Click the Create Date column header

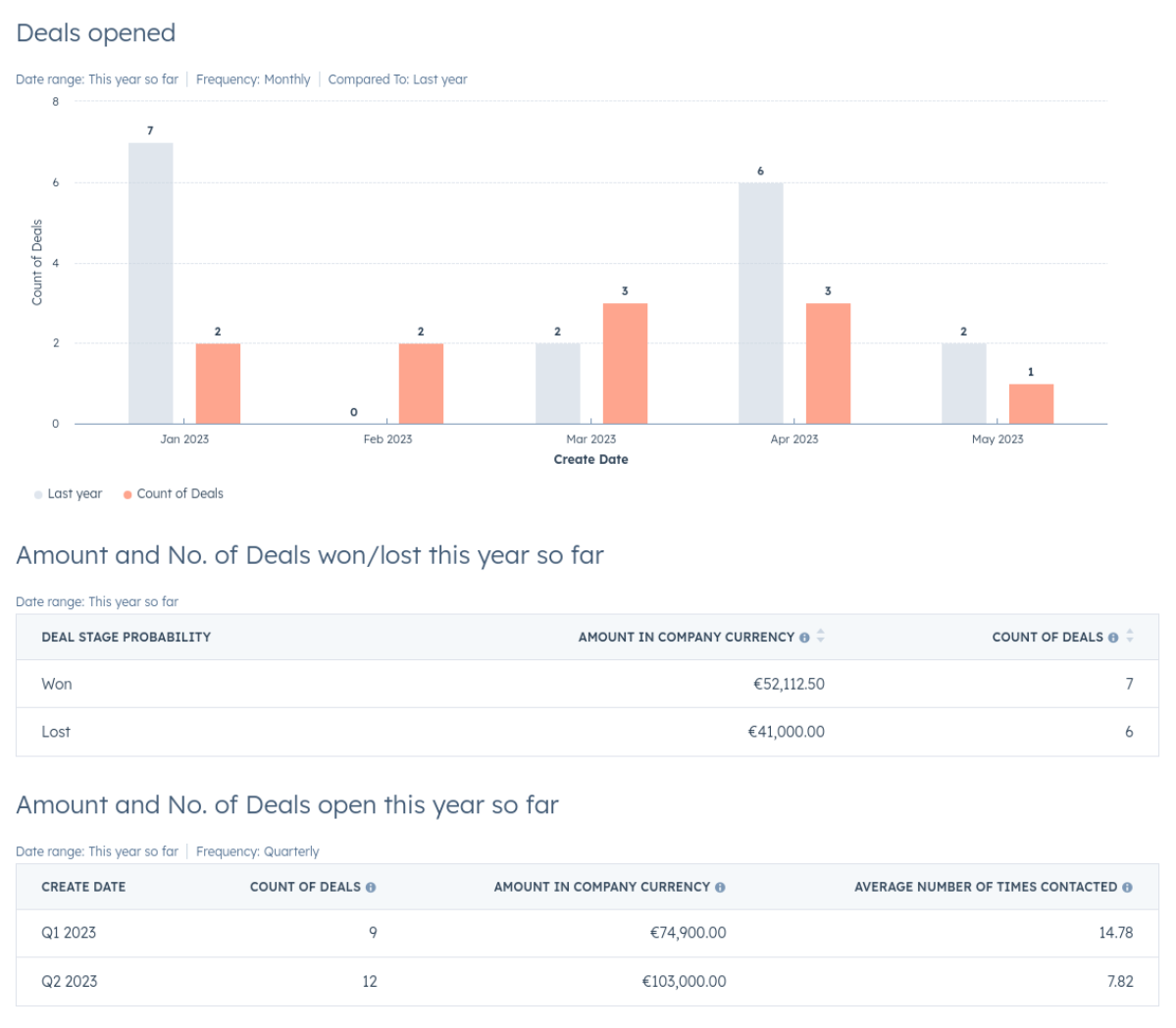83,887
